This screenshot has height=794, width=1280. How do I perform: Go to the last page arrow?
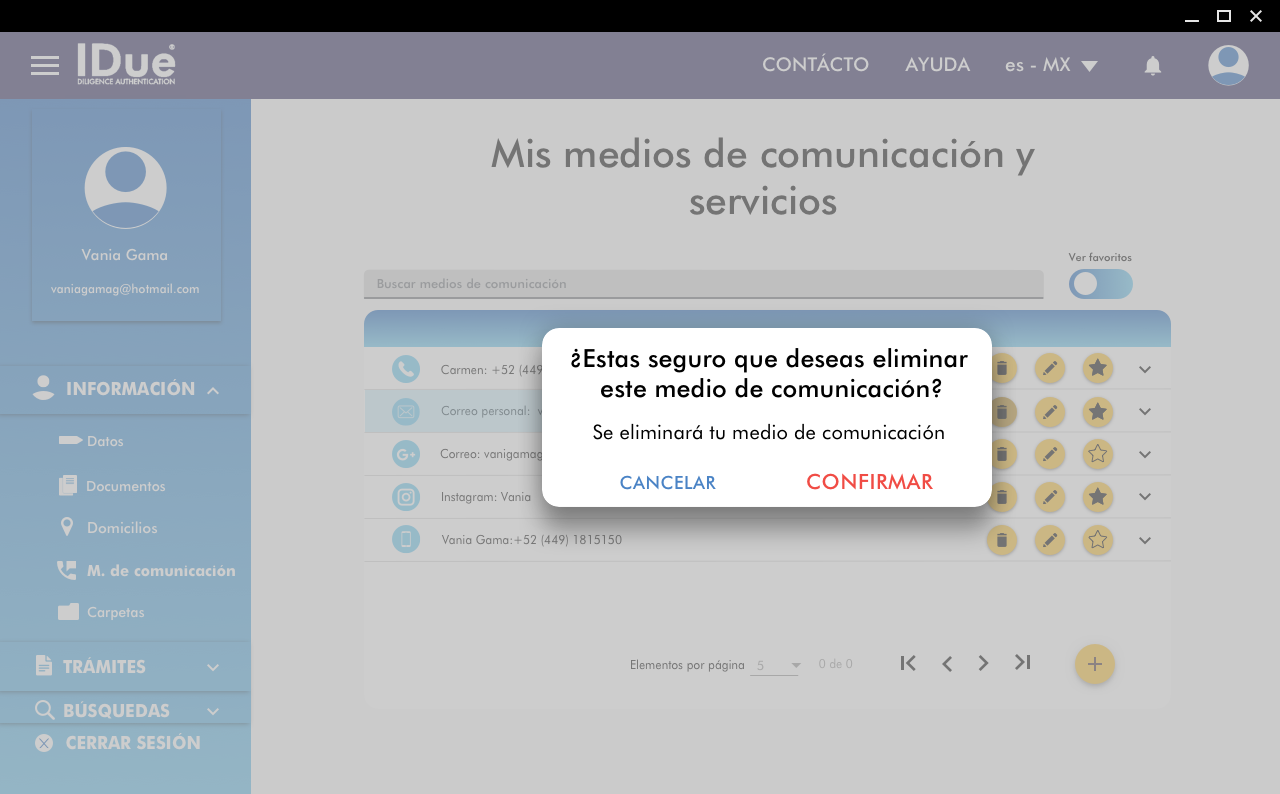pos(1022,663)
